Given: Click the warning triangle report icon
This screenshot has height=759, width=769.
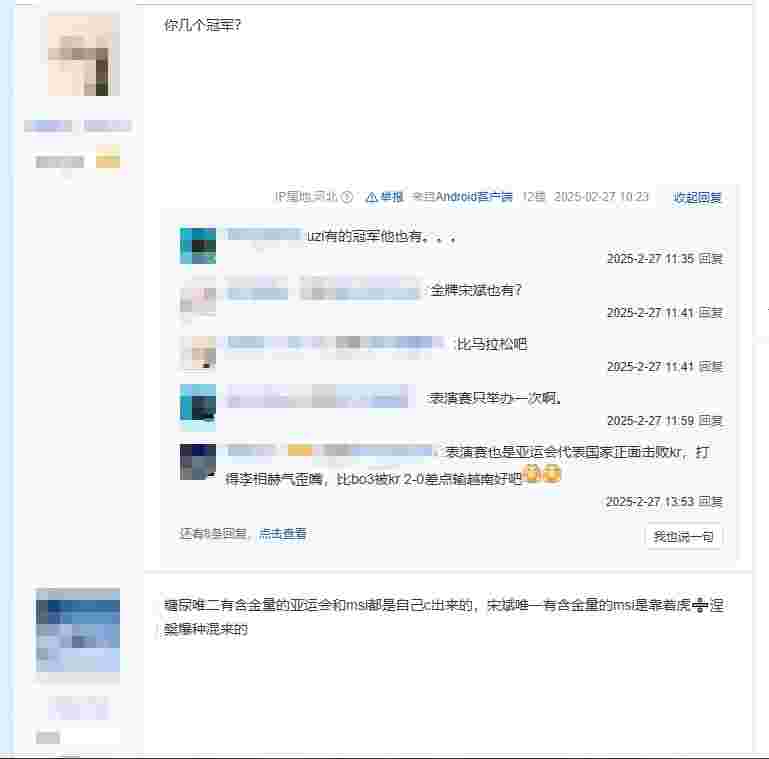Looking at the screenshot, I should click(372, 197).
